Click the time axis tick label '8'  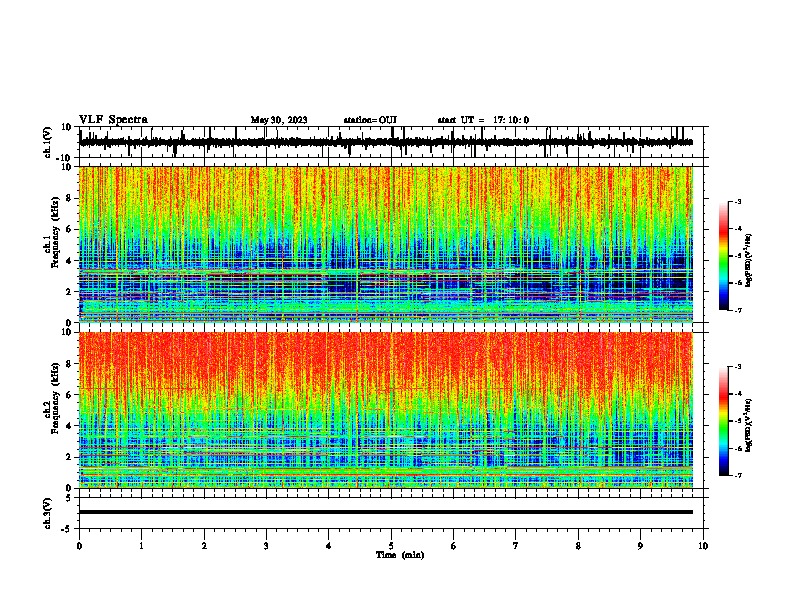click(x=578, y=546)
